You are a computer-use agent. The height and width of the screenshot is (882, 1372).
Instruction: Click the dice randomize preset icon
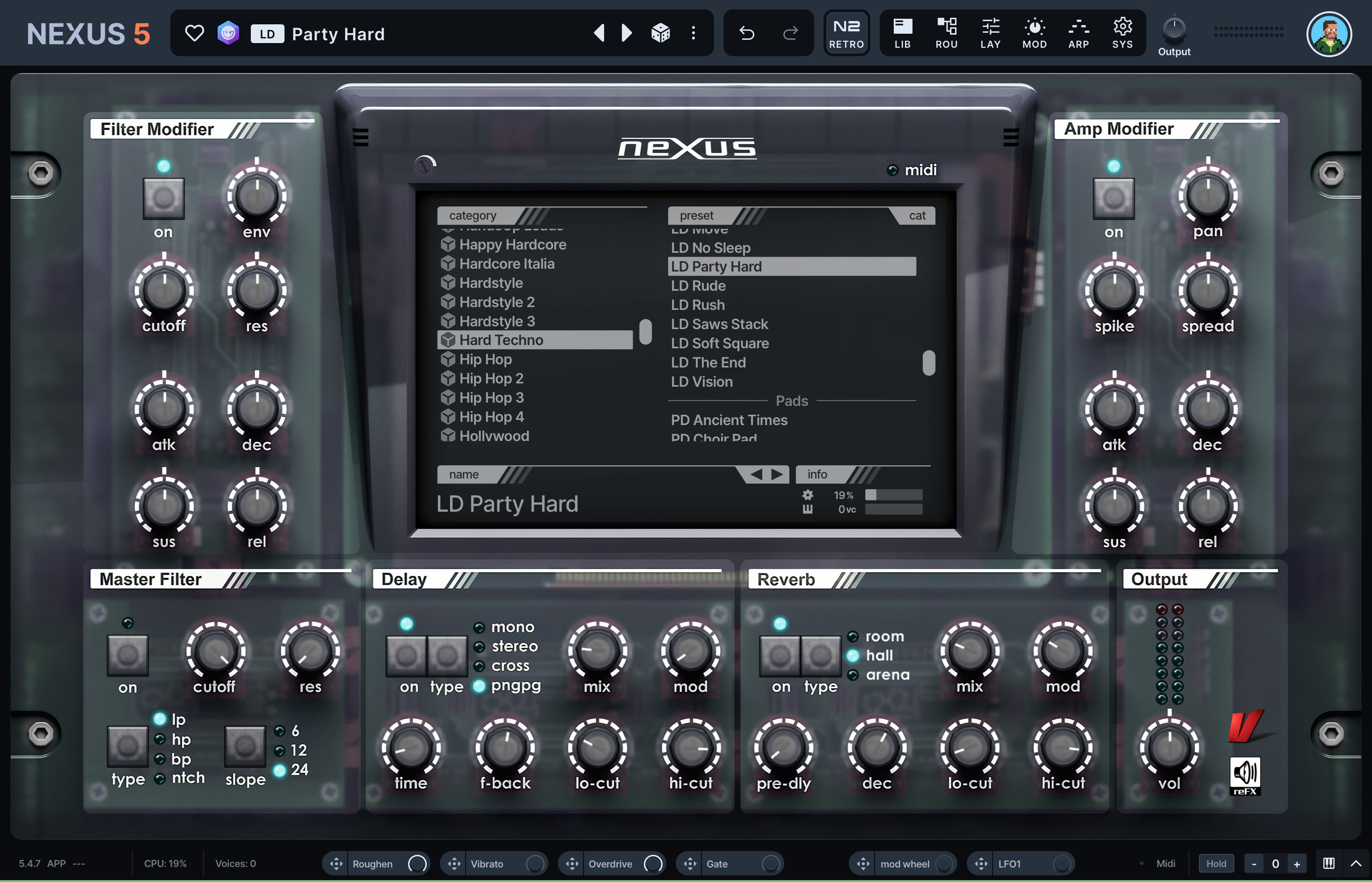coord(661,33)
